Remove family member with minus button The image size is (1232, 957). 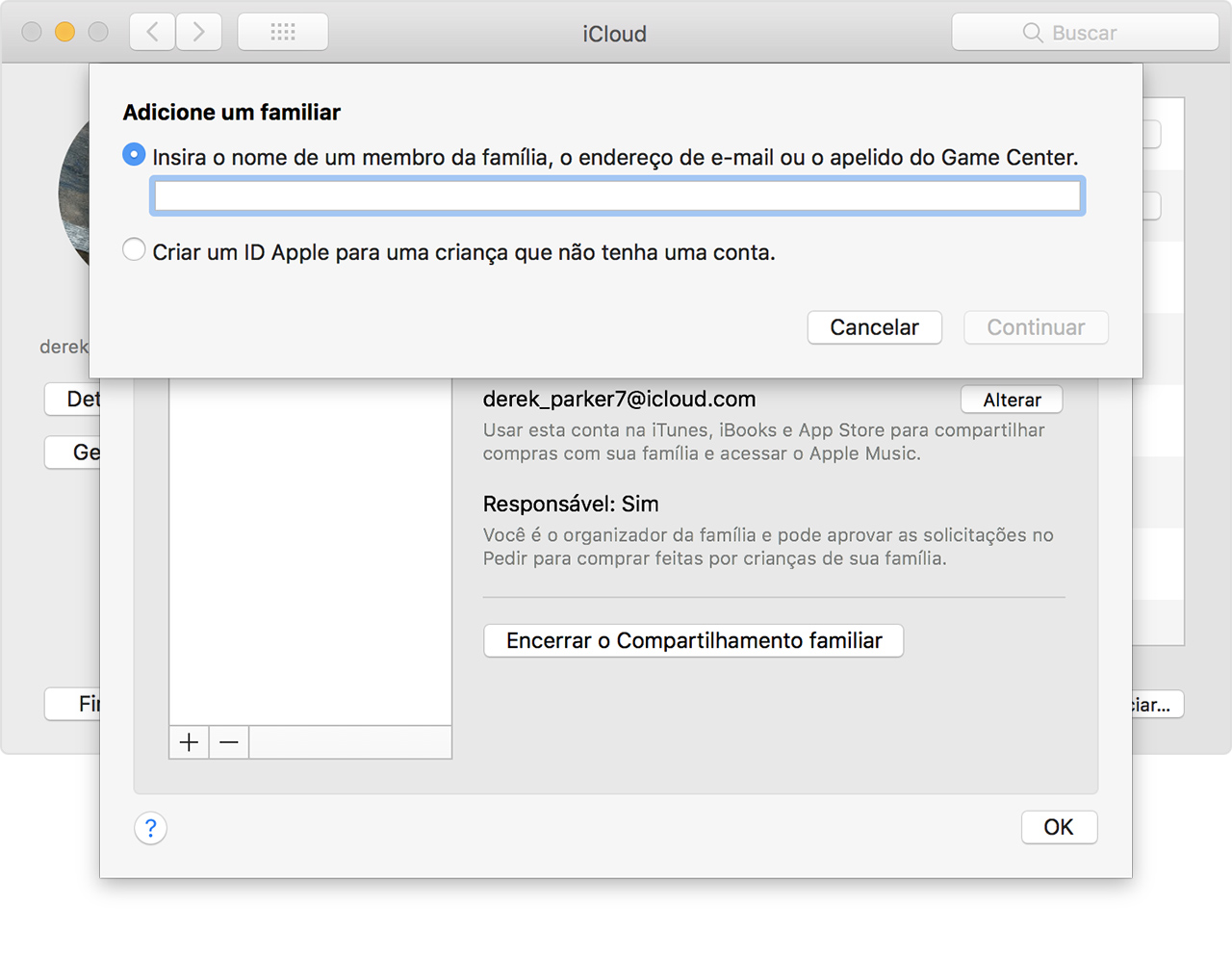229,742
